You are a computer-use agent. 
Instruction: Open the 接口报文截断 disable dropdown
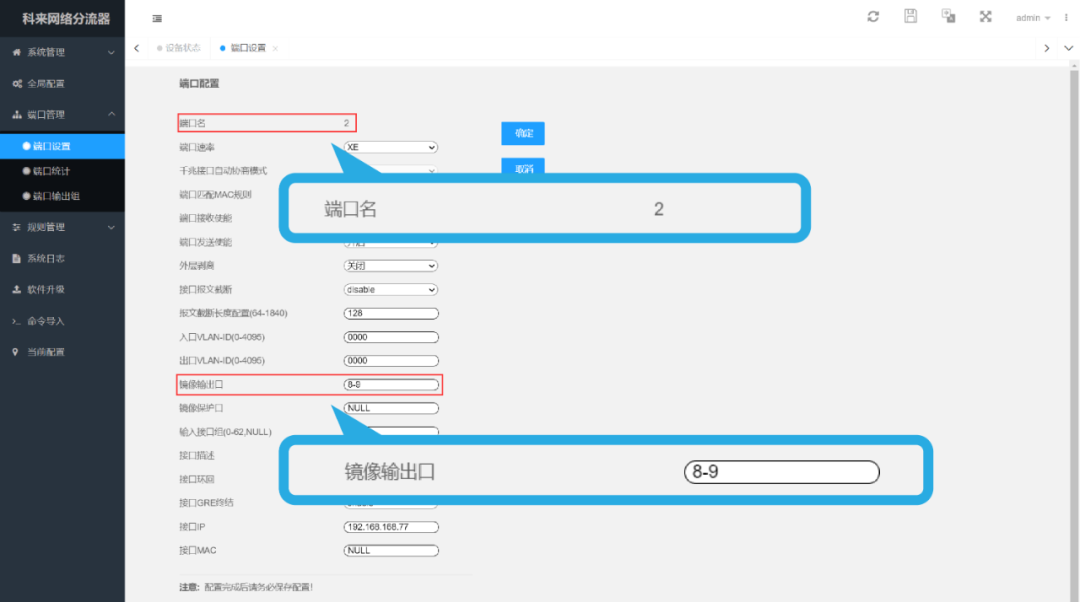pos(391,290)
